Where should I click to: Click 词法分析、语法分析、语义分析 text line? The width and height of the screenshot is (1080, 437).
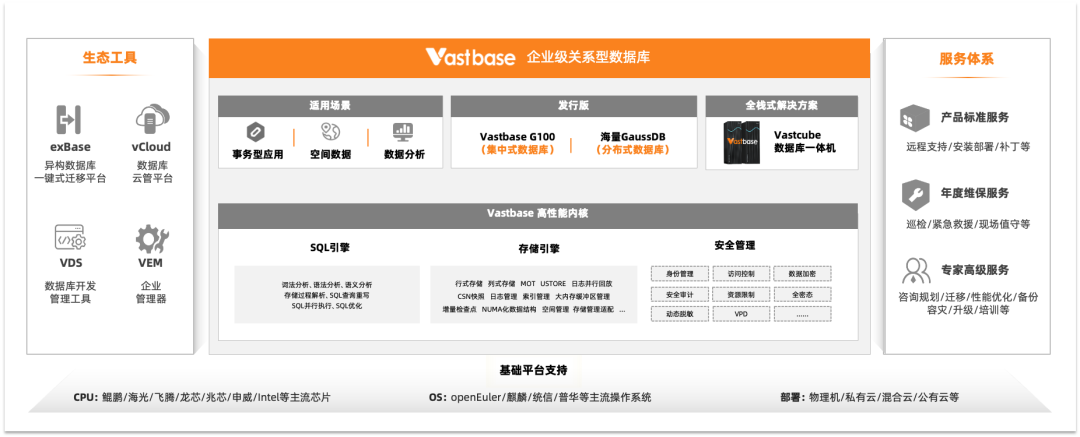pos(326,285)
